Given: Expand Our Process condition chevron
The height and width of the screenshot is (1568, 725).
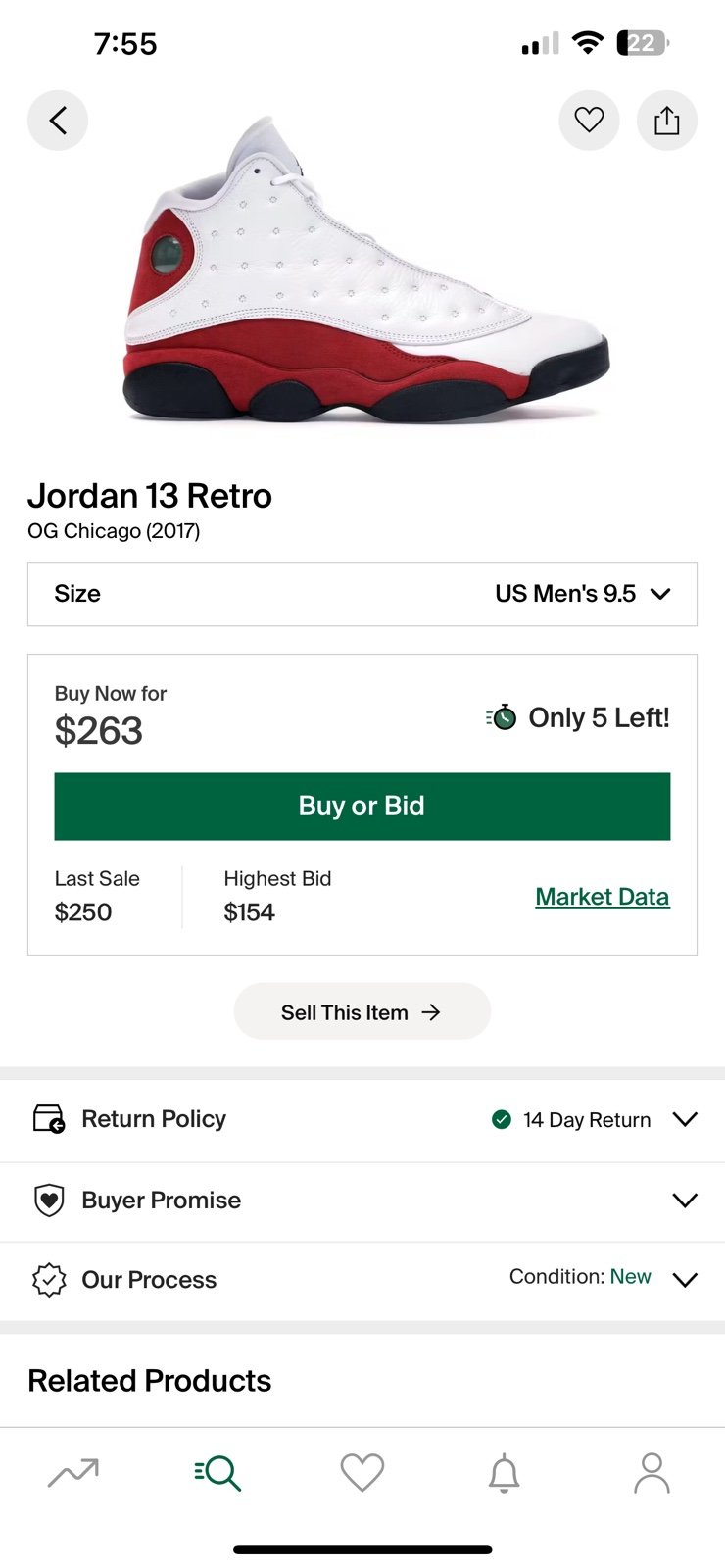Looking at the screenshot, I should (x=685, y=1280).
